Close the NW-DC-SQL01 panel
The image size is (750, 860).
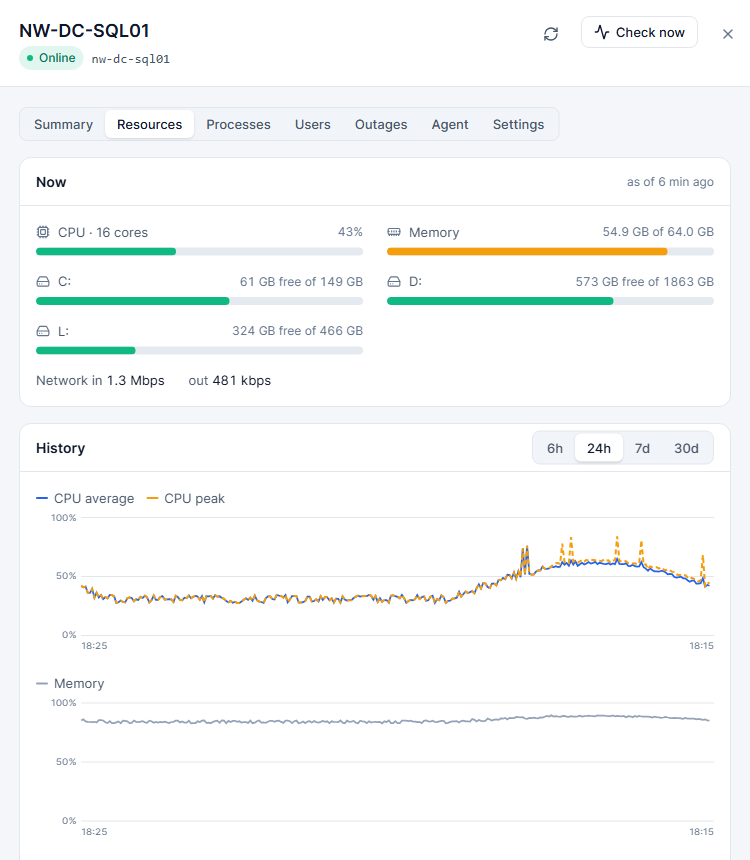tap(728, 34)
